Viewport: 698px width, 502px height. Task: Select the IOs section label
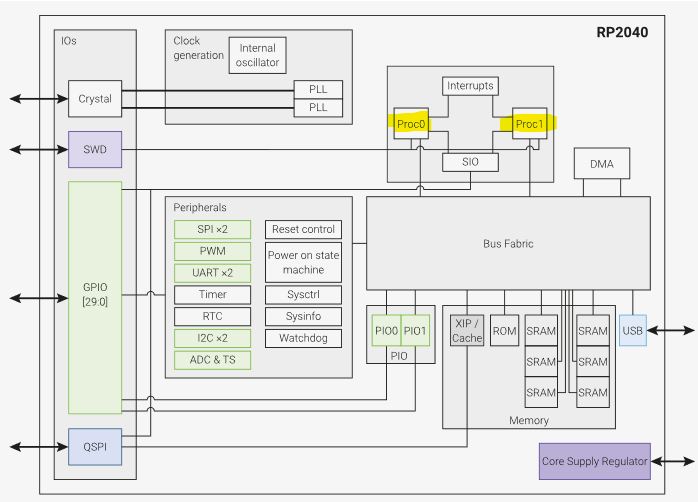[x=69, y=41]
